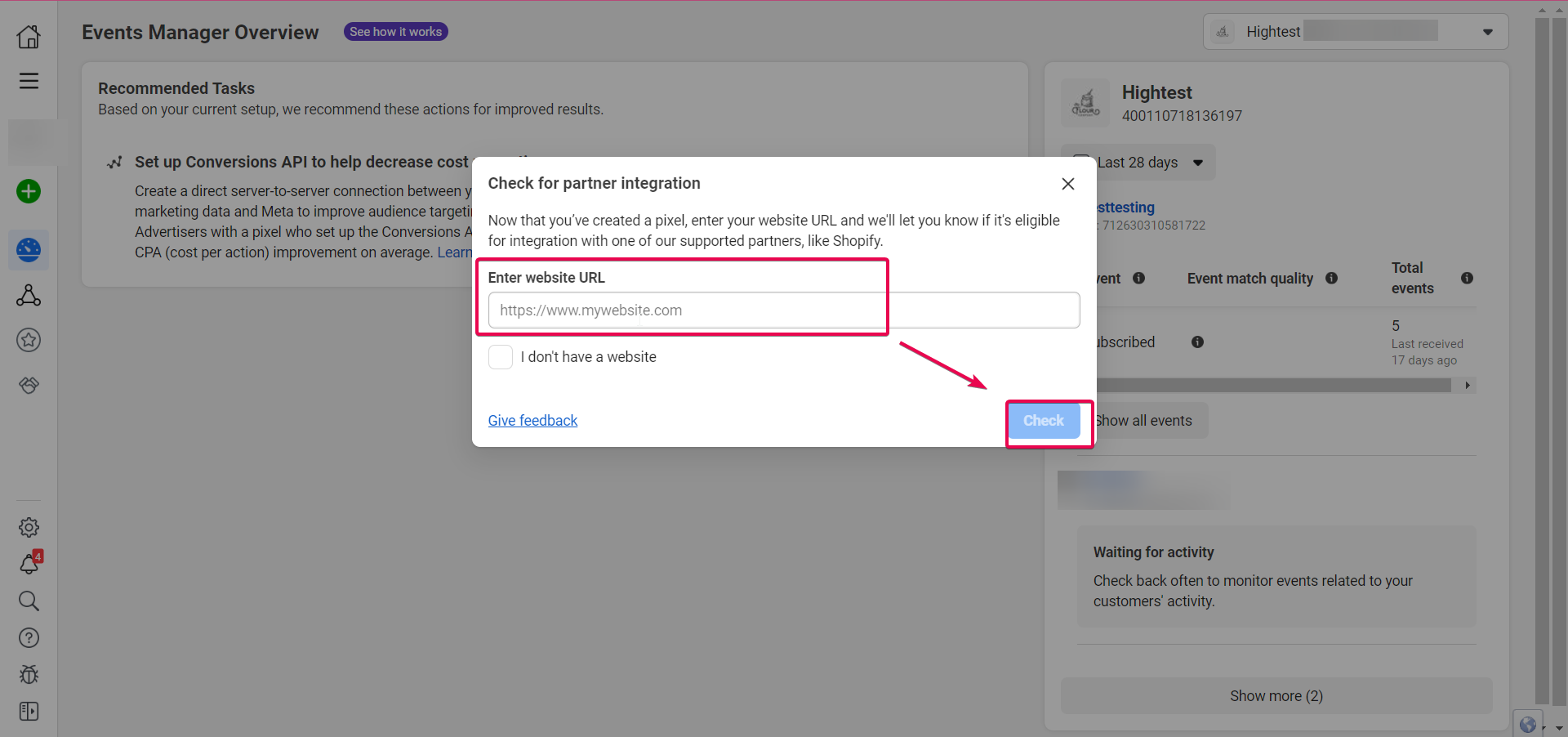Close the partner integration dialog

click(x=1067, y=184)
